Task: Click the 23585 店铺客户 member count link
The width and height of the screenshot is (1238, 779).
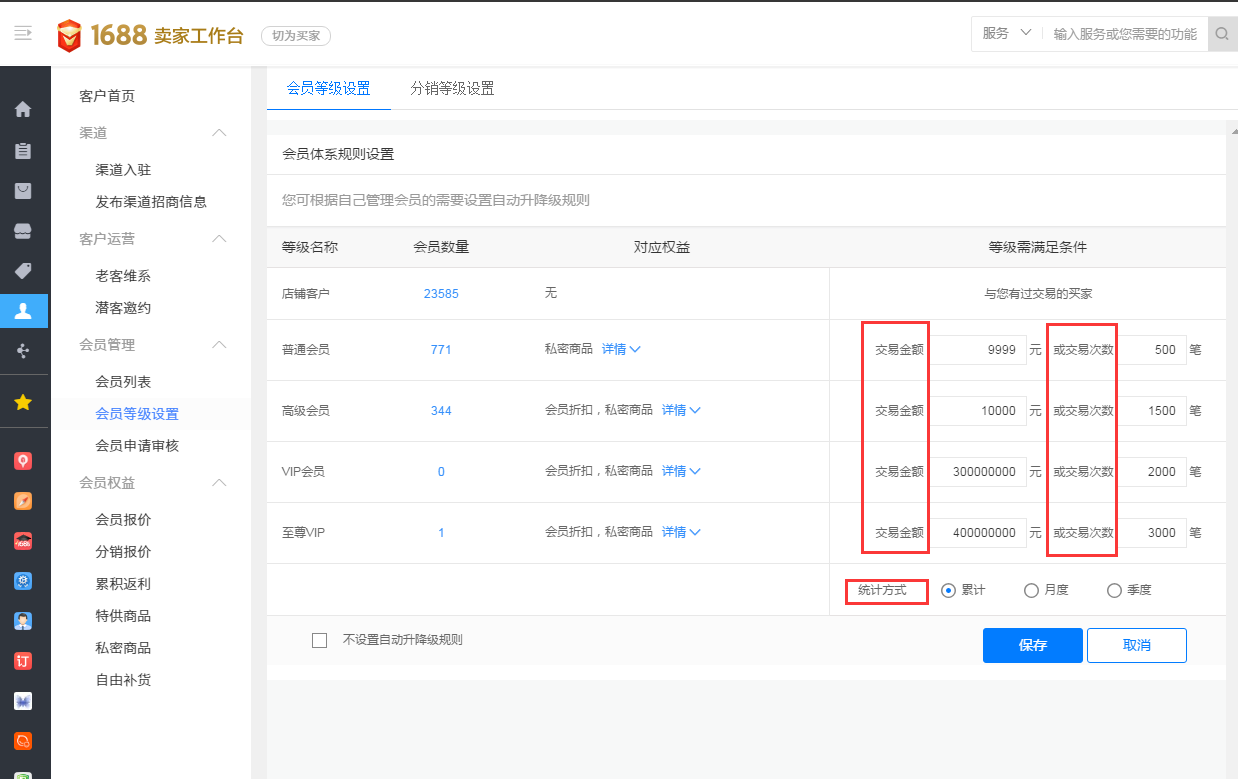Action: (x=441, y=294)
